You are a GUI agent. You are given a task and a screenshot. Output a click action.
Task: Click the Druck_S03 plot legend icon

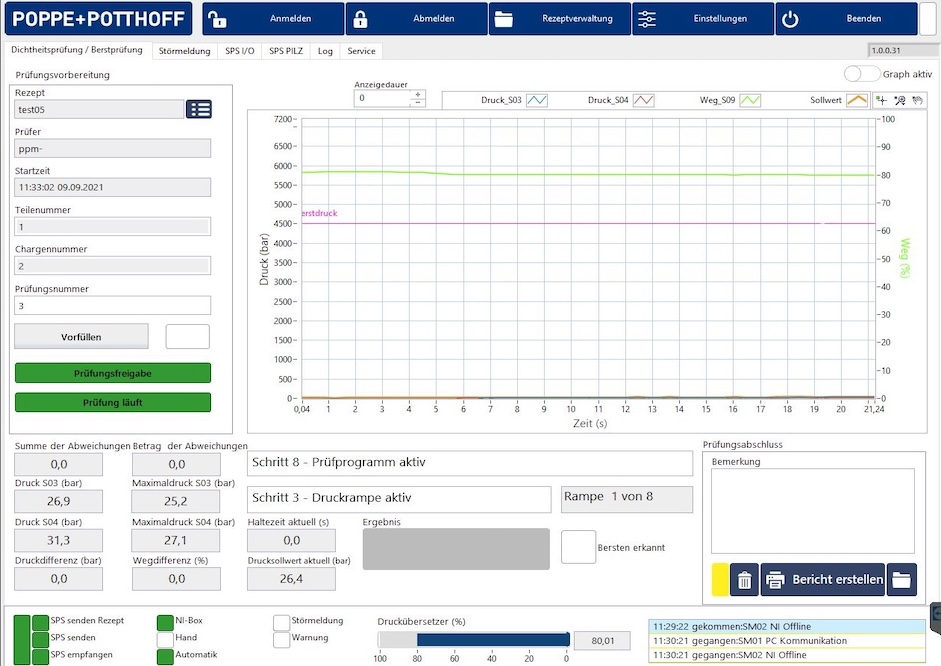pos(537,100)
